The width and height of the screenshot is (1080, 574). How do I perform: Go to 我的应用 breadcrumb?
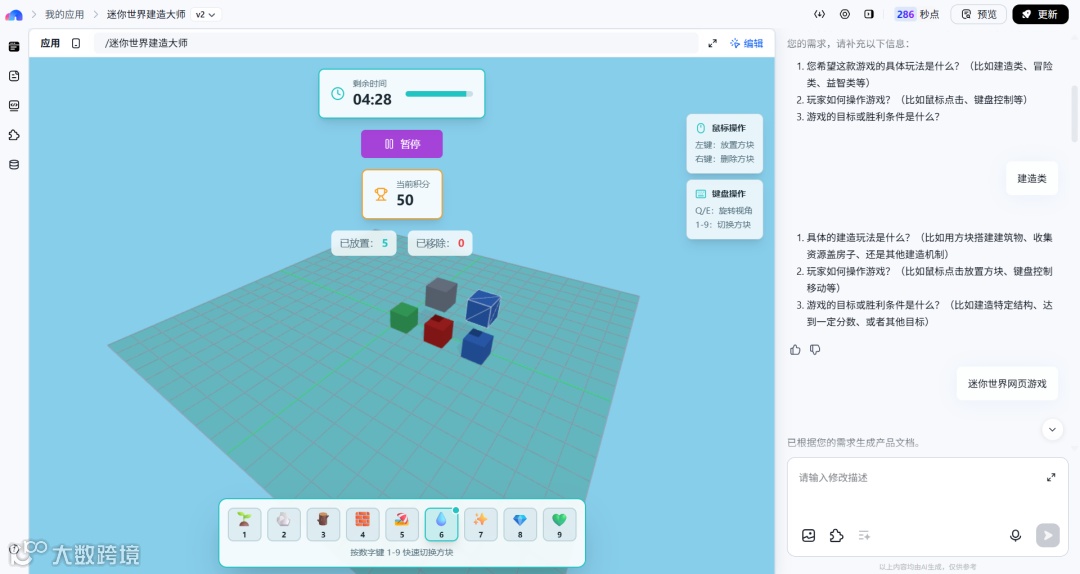(64, 14)
